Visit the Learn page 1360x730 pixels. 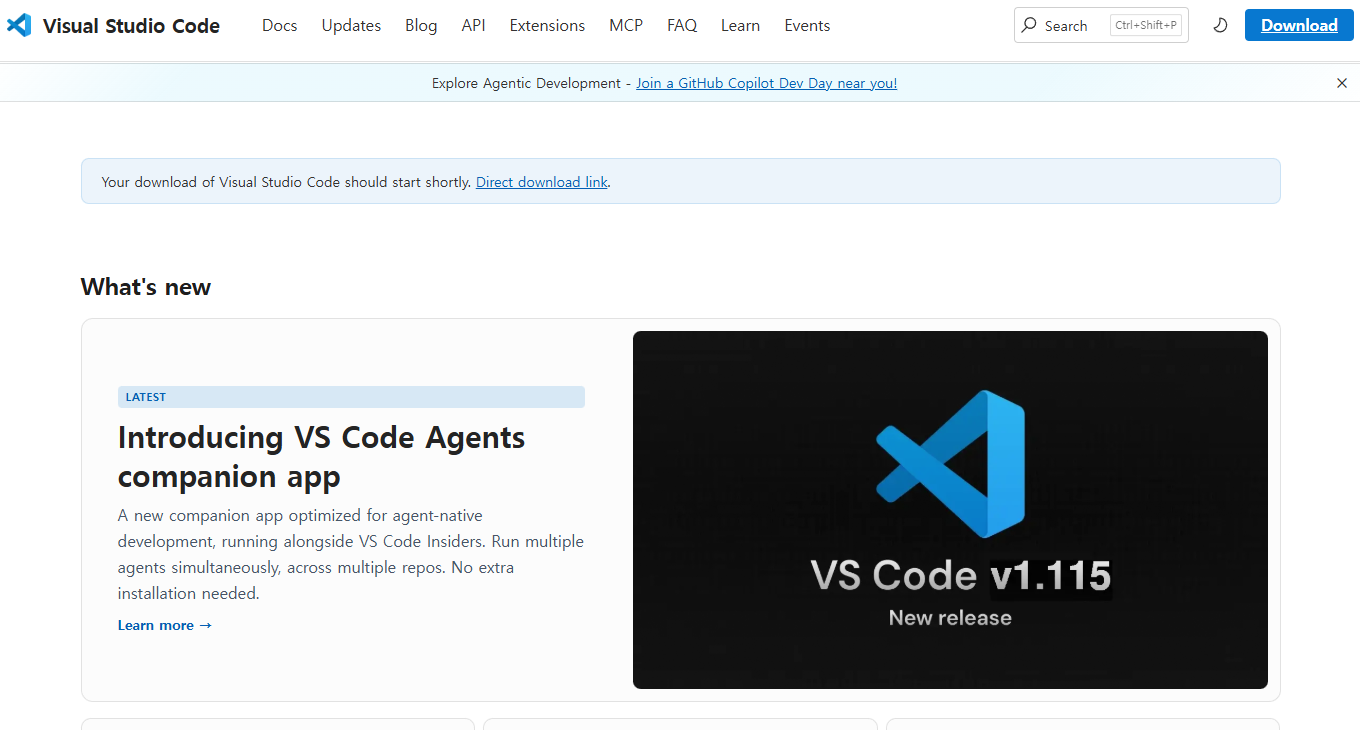coord(740,25)
